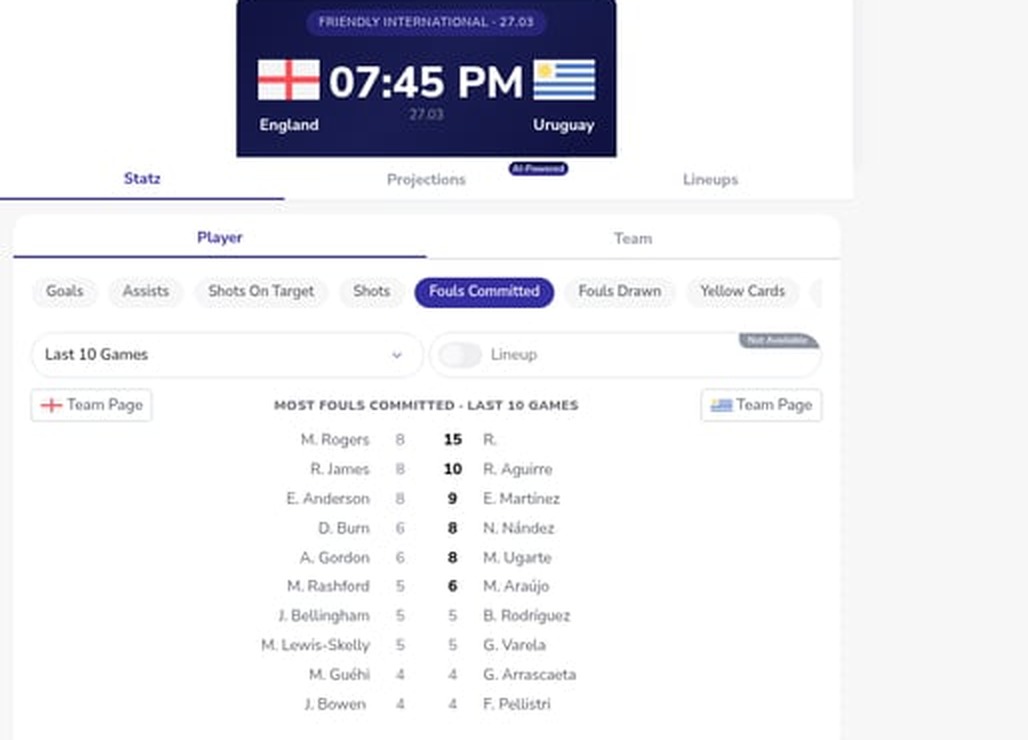Image resolution: width=1028 pixels, height=740 pixels.
Task: Select the Team stats tab
Action: (x=633, y=238)
